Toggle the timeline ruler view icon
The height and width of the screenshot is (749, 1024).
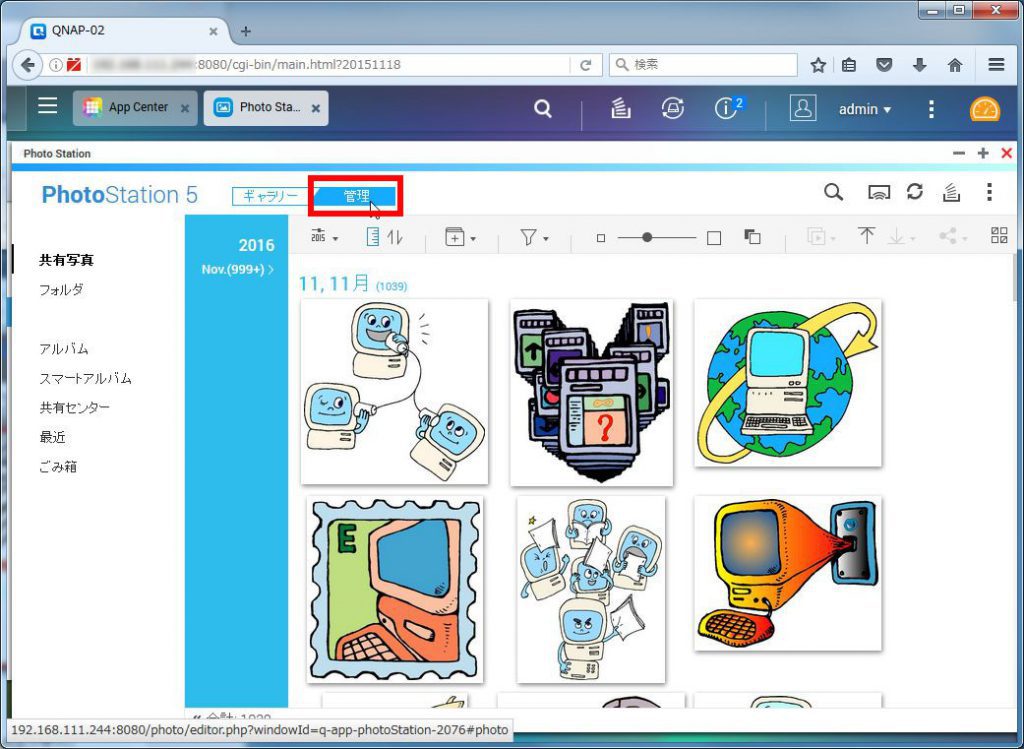point(372,236)
